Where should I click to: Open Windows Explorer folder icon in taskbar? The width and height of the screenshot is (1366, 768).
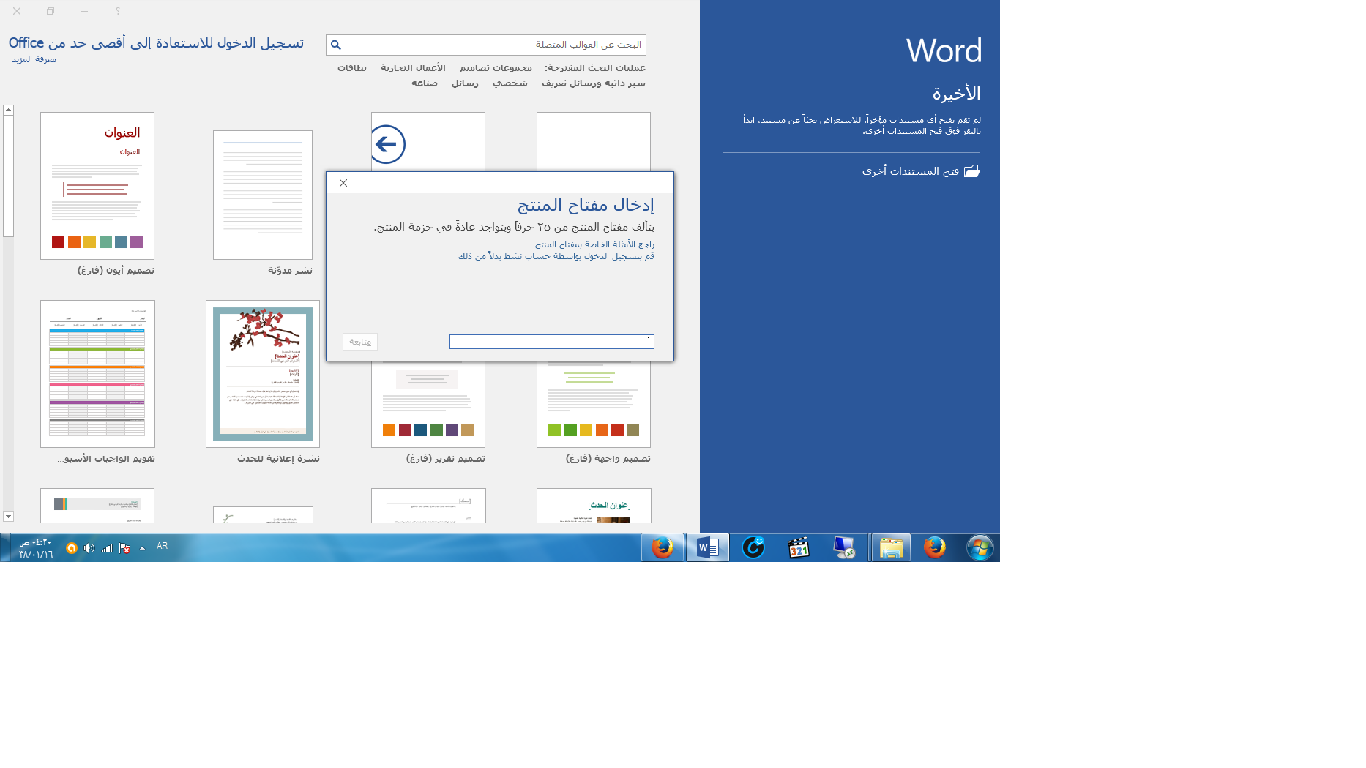pos(891,548)
